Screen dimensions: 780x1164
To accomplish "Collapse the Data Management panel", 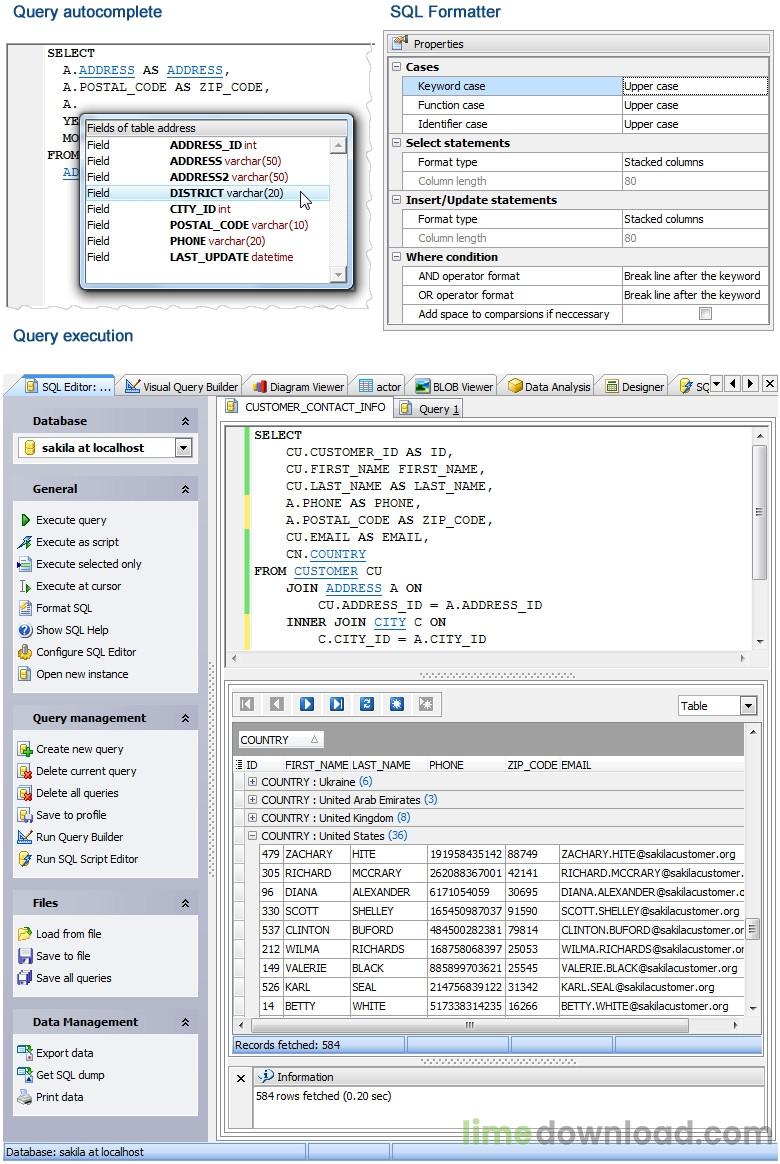I will (185, 1023).
